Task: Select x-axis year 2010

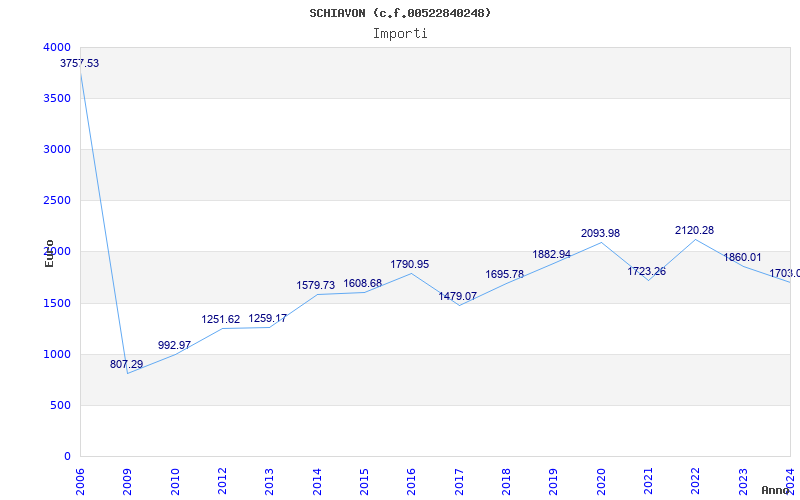Action: point(175,482)
